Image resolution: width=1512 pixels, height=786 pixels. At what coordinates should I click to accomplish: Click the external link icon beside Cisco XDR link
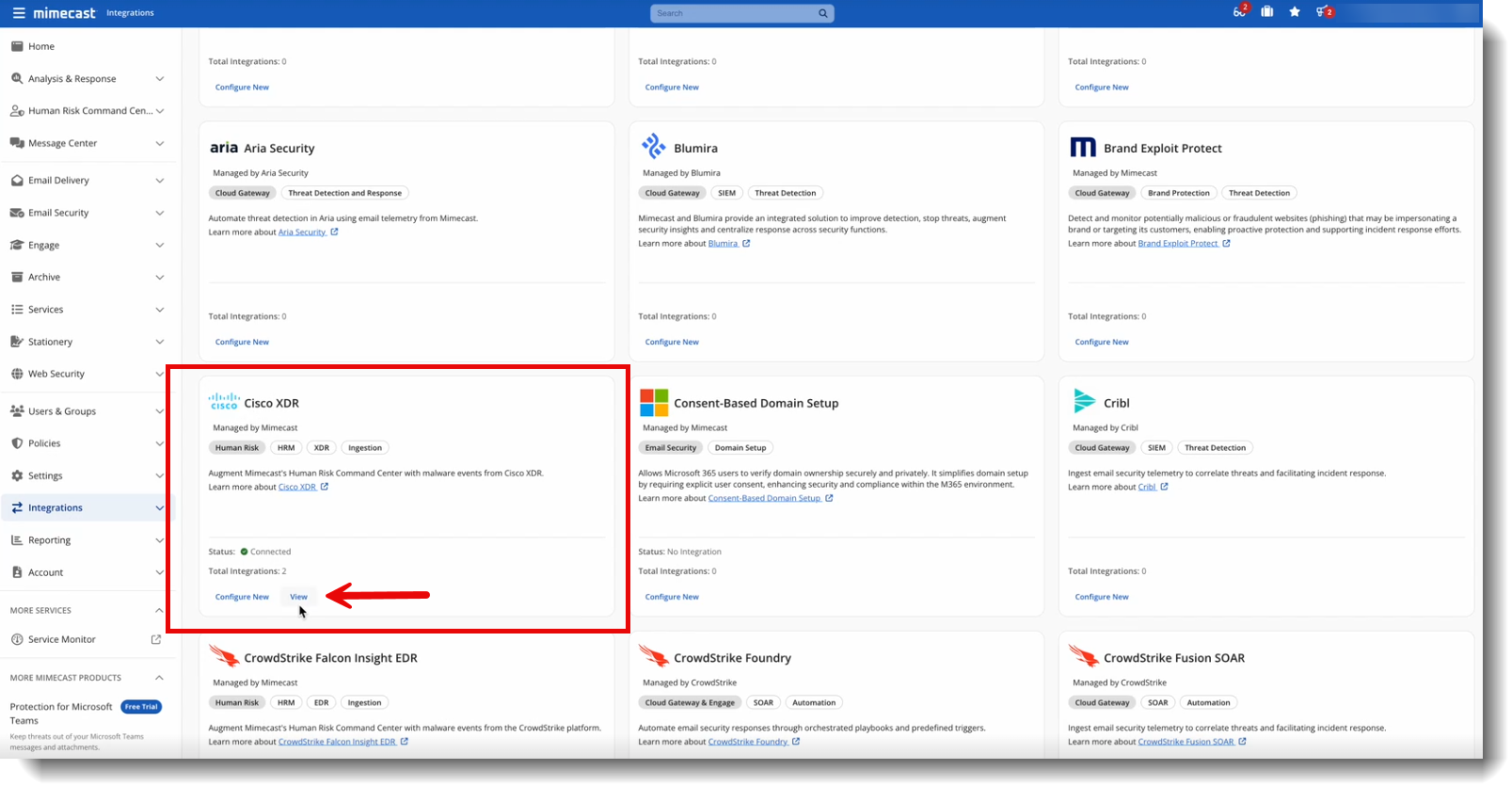click(325, 488)
